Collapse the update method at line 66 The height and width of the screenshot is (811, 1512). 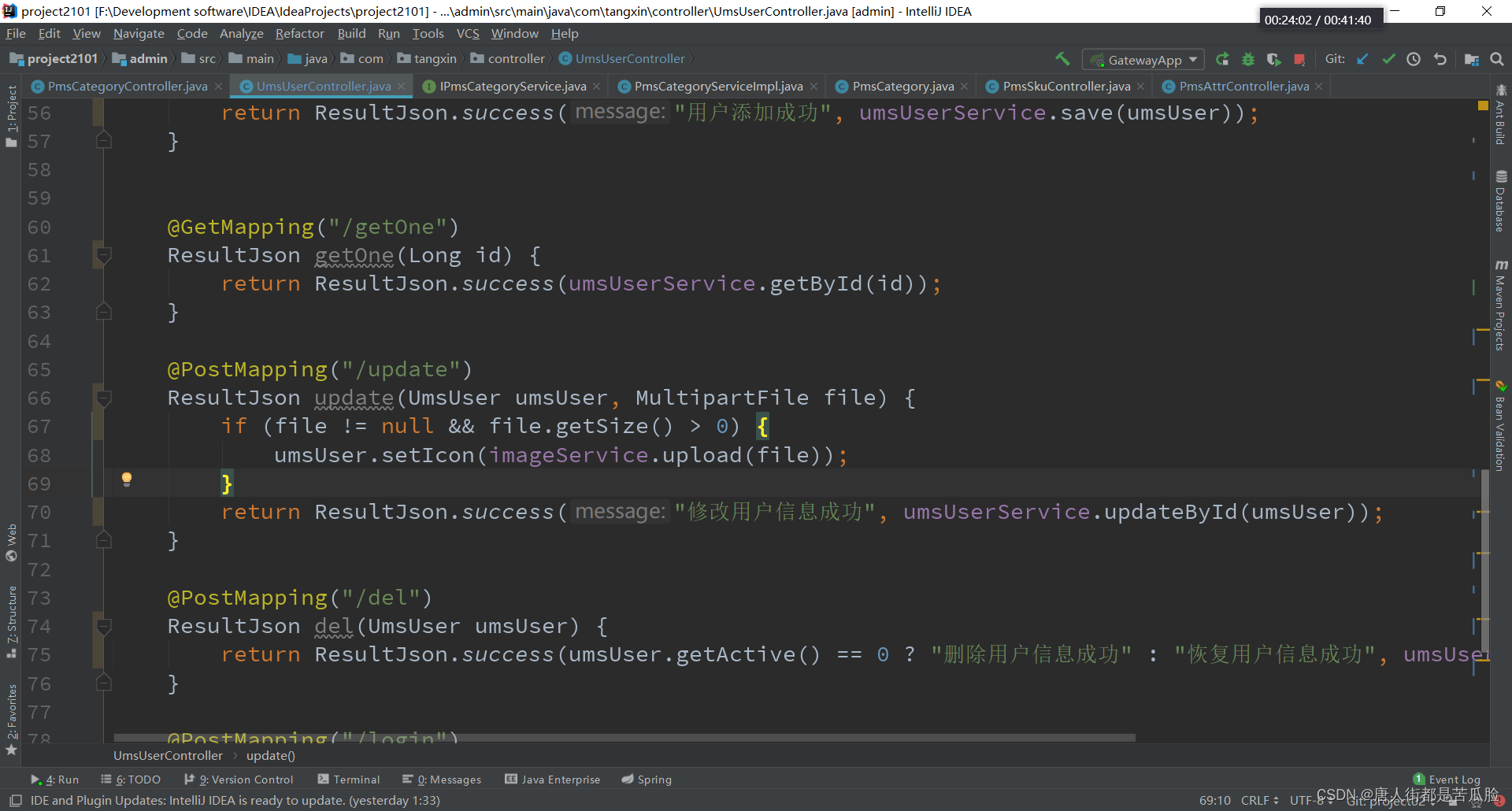[103, 398]
